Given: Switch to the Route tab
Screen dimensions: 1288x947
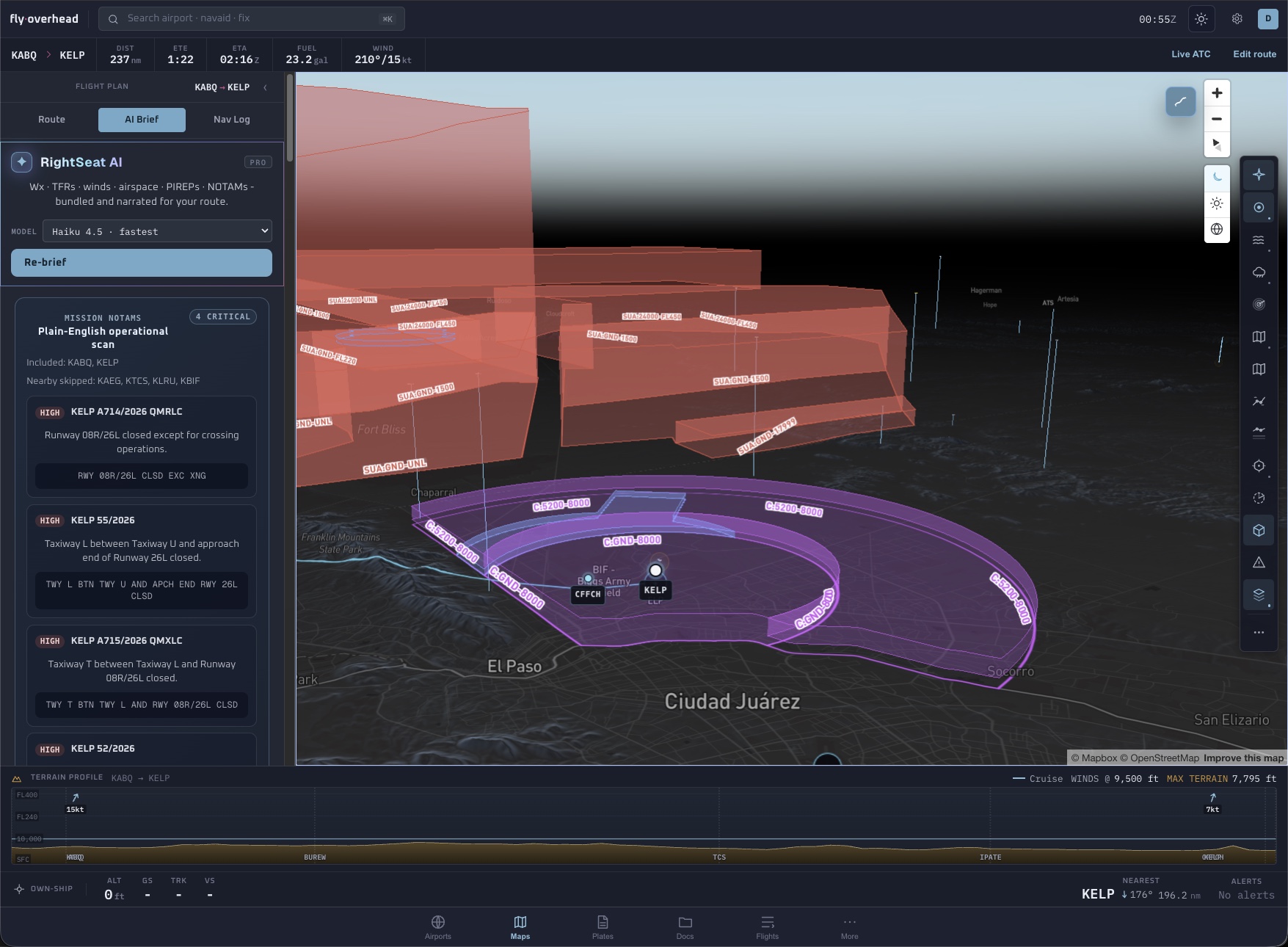Looking at the screenshot, I should point(51,120).
